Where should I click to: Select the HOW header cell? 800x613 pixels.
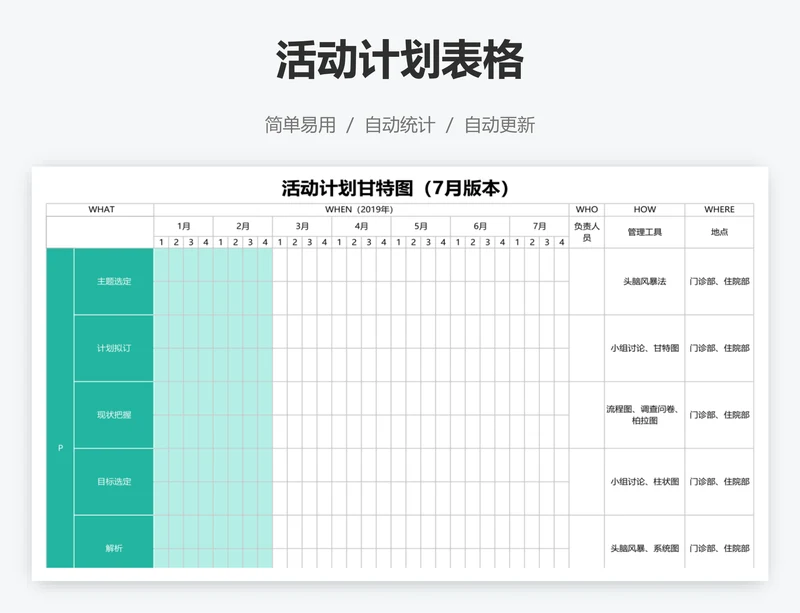click(645, 210)
